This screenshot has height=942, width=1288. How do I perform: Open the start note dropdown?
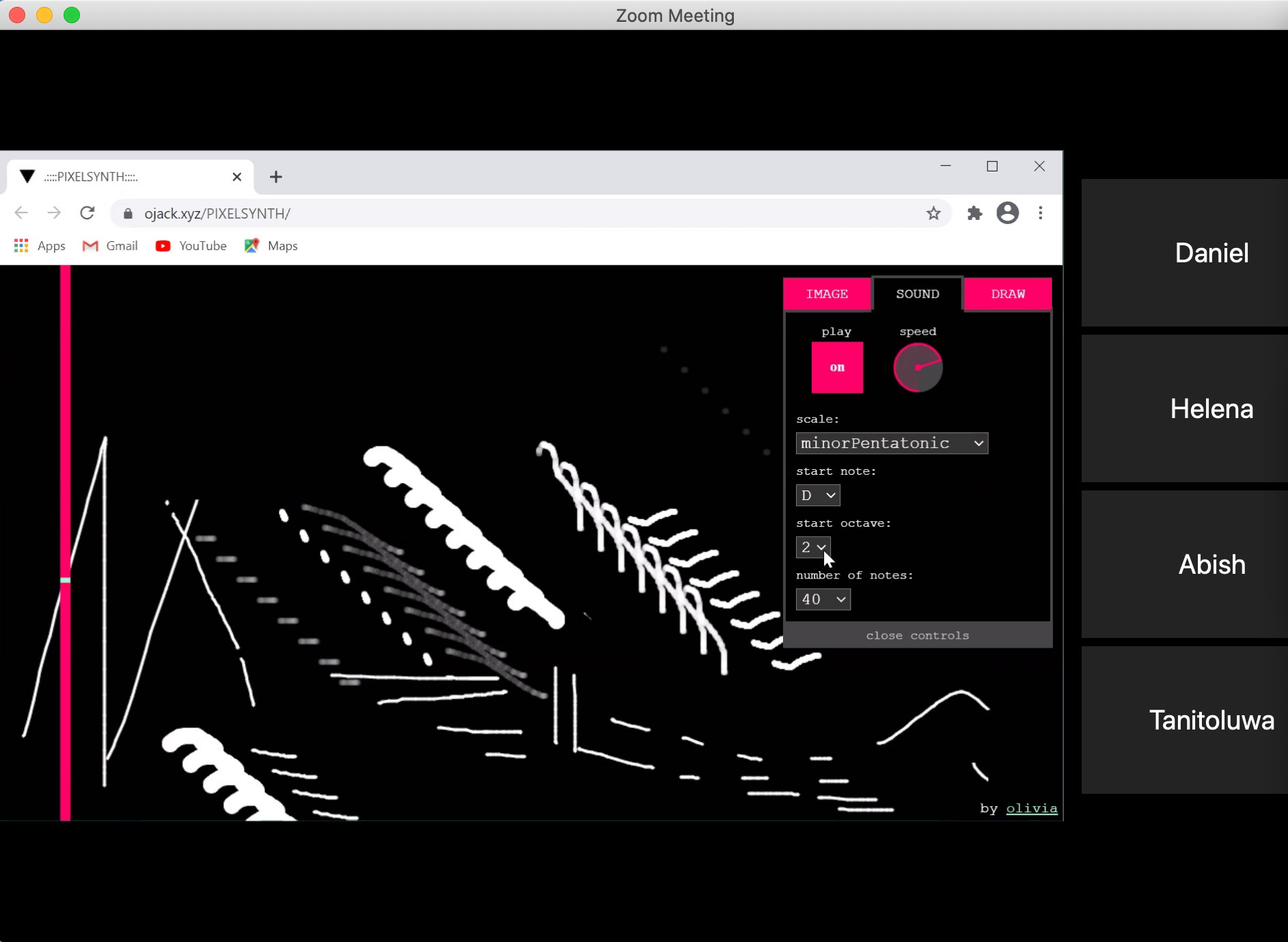[x=817, y=495]
